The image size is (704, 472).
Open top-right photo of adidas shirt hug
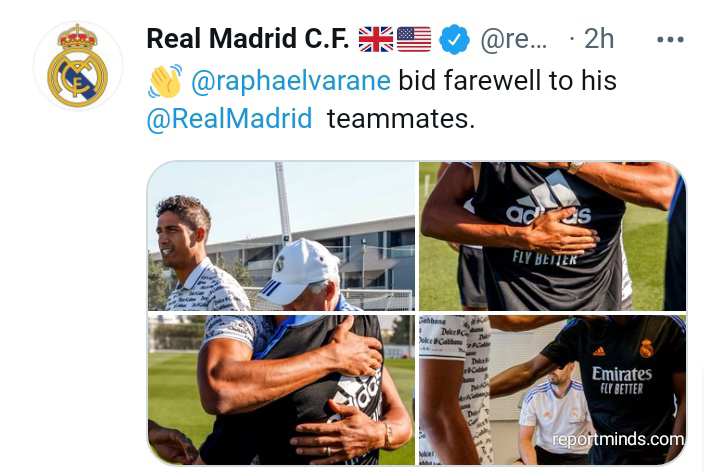(x=552, y=236)
